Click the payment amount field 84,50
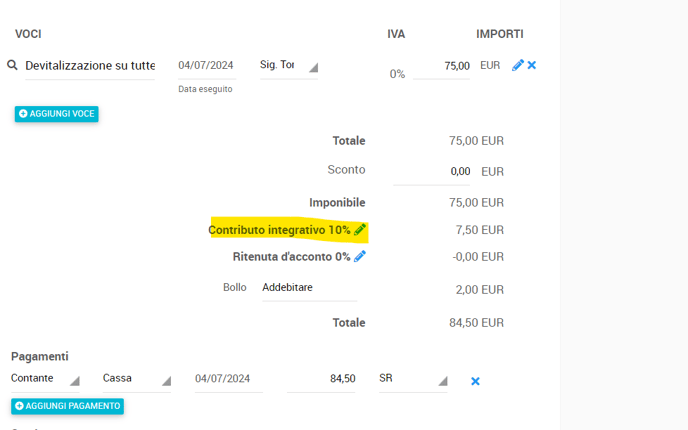The image size is (688, 430). click(x=322, y=379)
